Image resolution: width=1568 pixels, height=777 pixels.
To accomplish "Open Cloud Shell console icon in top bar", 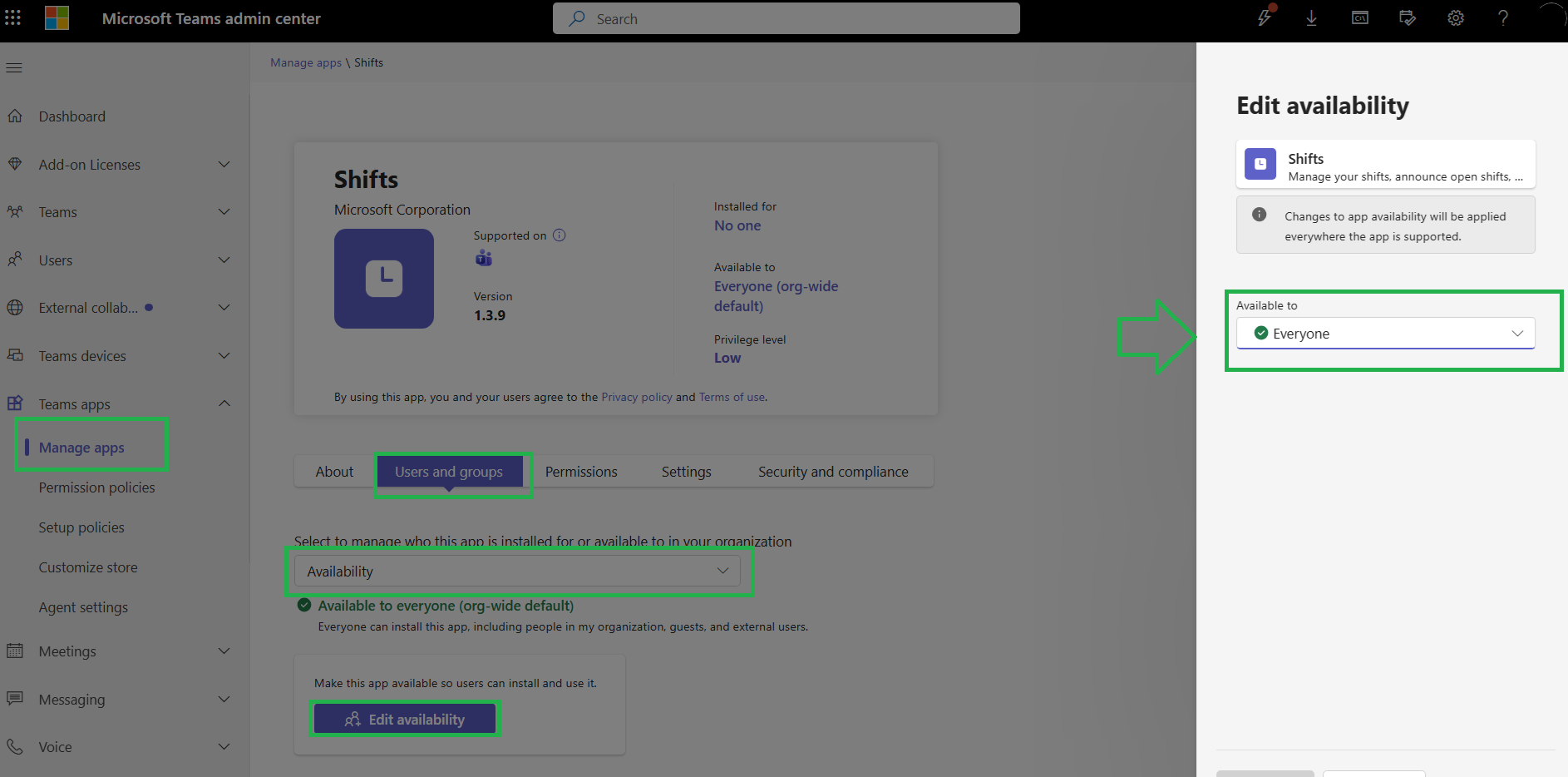I will click(1360, 17).
